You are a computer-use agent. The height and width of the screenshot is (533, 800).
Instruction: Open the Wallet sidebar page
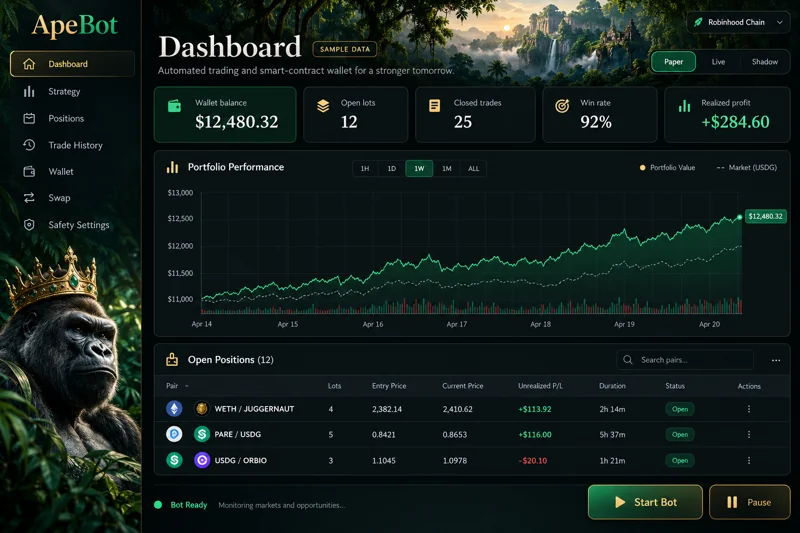click(x=61, y=172)
